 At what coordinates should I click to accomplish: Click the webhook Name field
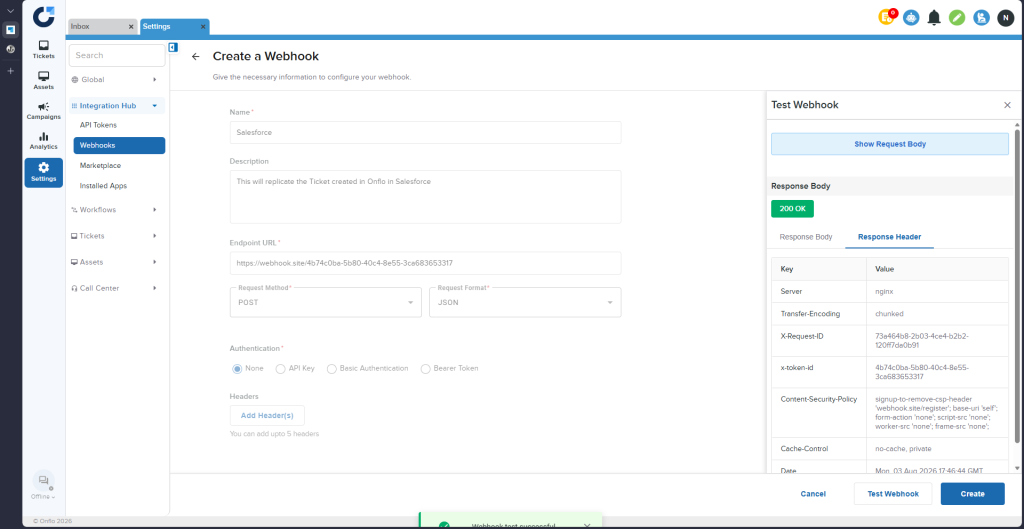click(x=425, y=133)
